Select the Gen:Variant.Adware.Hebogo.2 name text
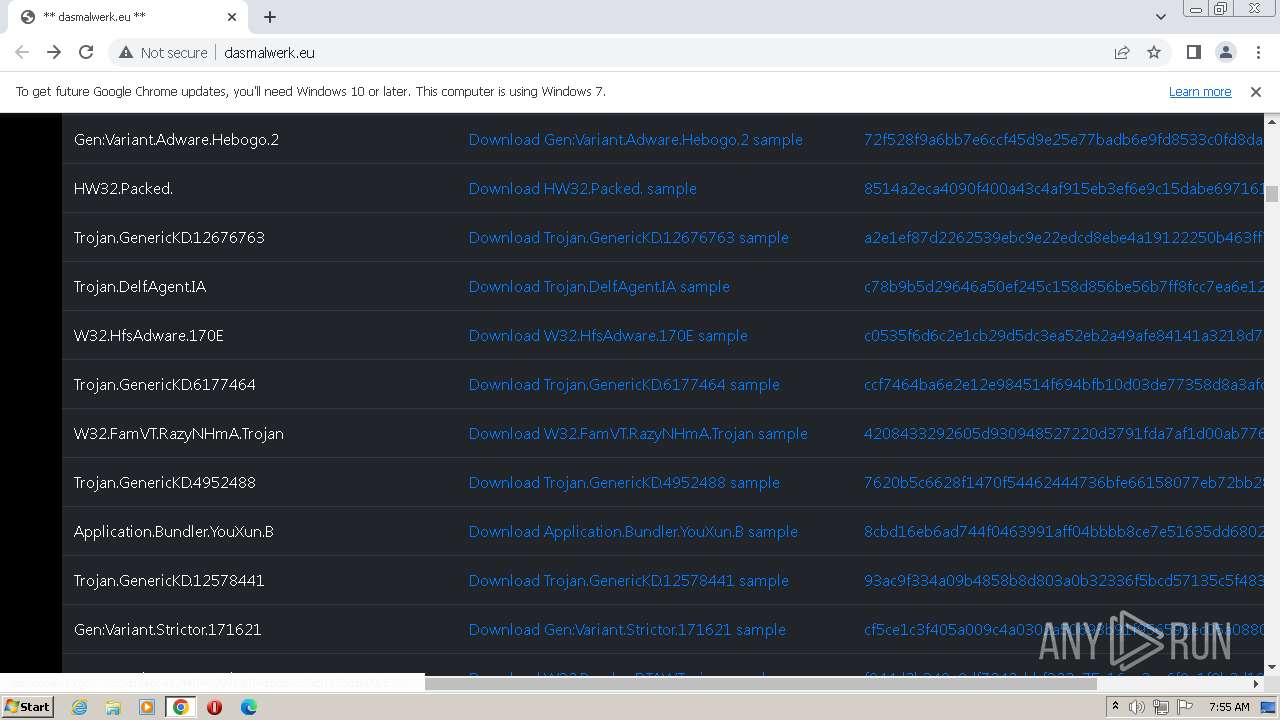Image resolution: width=1280 pixels, height=720 pixels. (176, 140)
